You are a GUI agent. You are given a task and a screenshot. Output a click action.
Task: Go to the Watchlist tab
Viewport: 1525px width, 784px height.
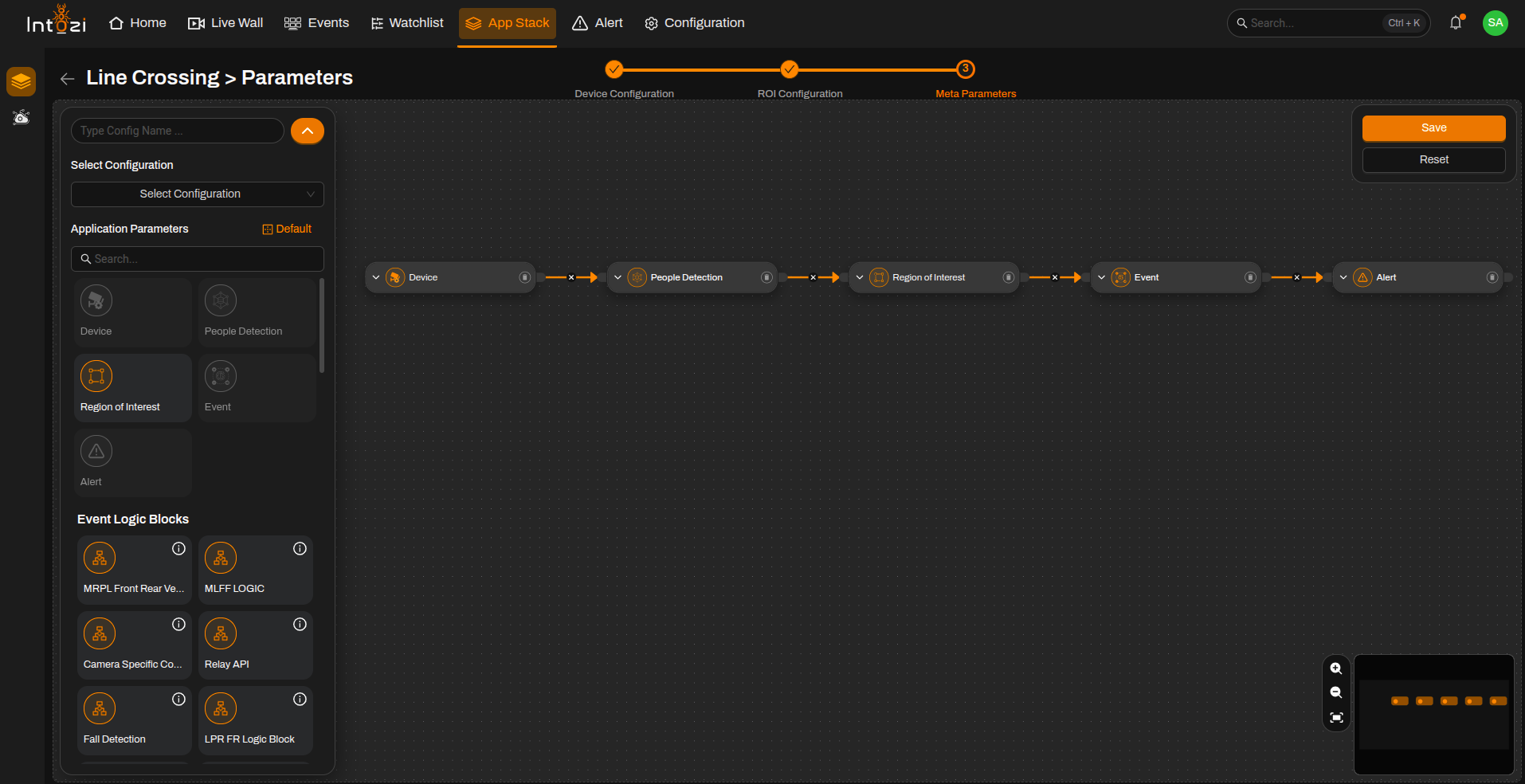pyautogui.click(x=407, y=23)
